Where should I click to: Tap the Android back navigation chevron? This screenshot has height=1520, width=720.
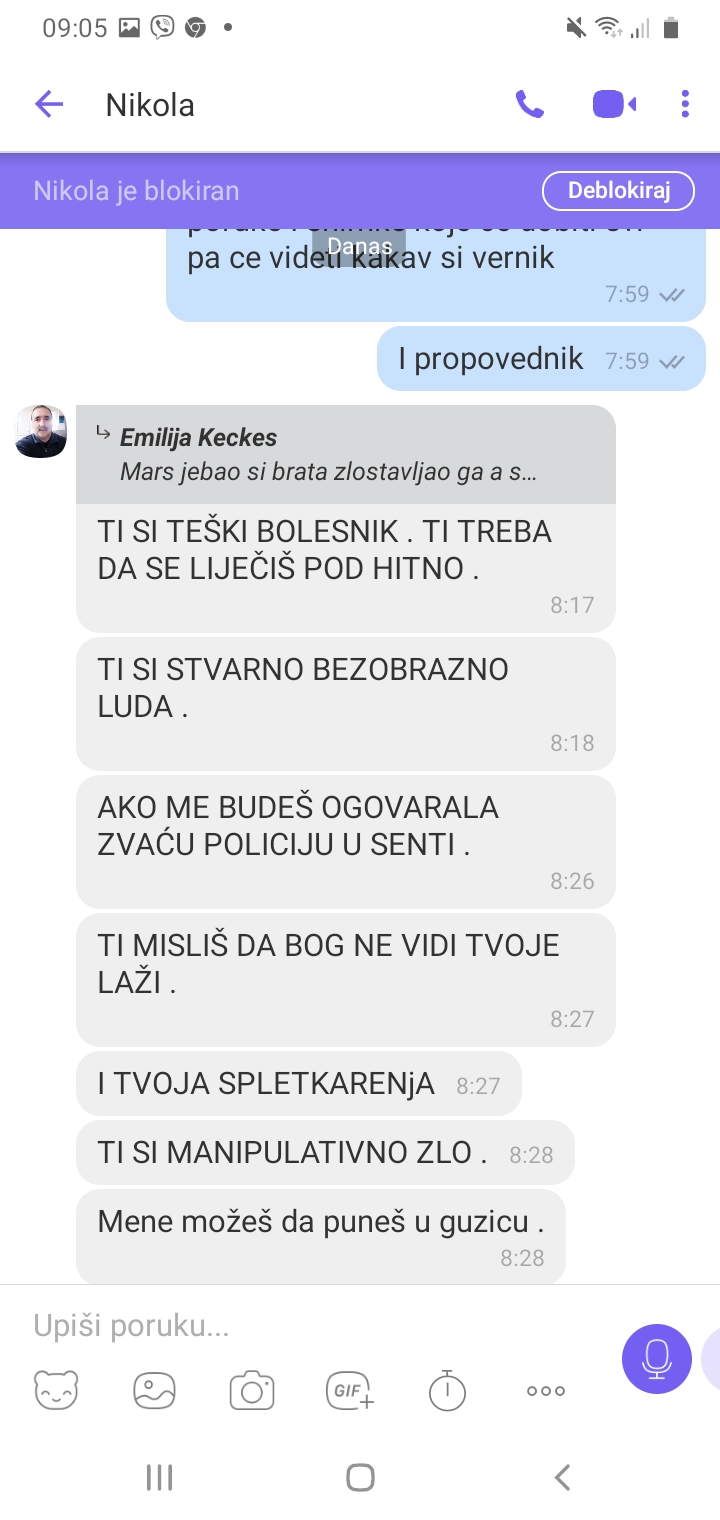562,1477
